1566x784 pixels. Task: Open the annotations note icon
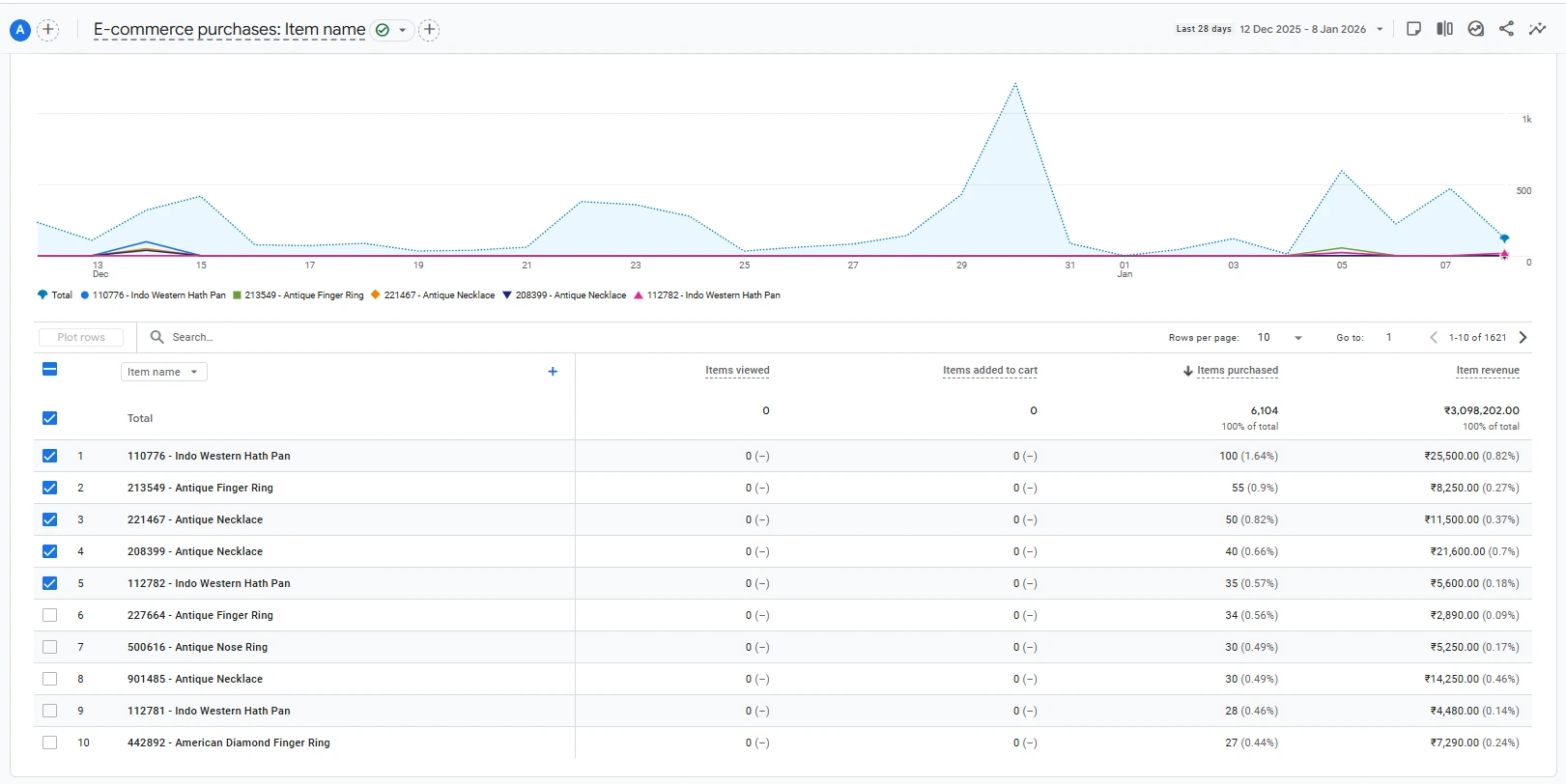tap(1413, 29)
